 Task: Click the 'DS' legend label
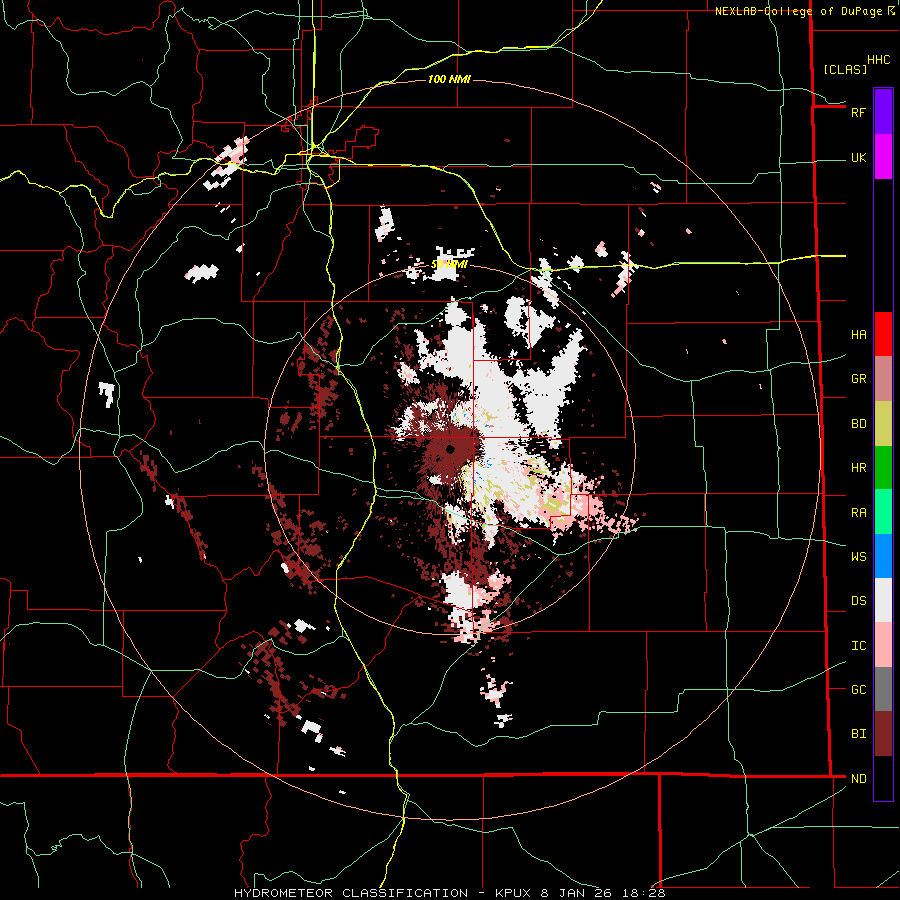pyautogui.click(x=858, y=601)
